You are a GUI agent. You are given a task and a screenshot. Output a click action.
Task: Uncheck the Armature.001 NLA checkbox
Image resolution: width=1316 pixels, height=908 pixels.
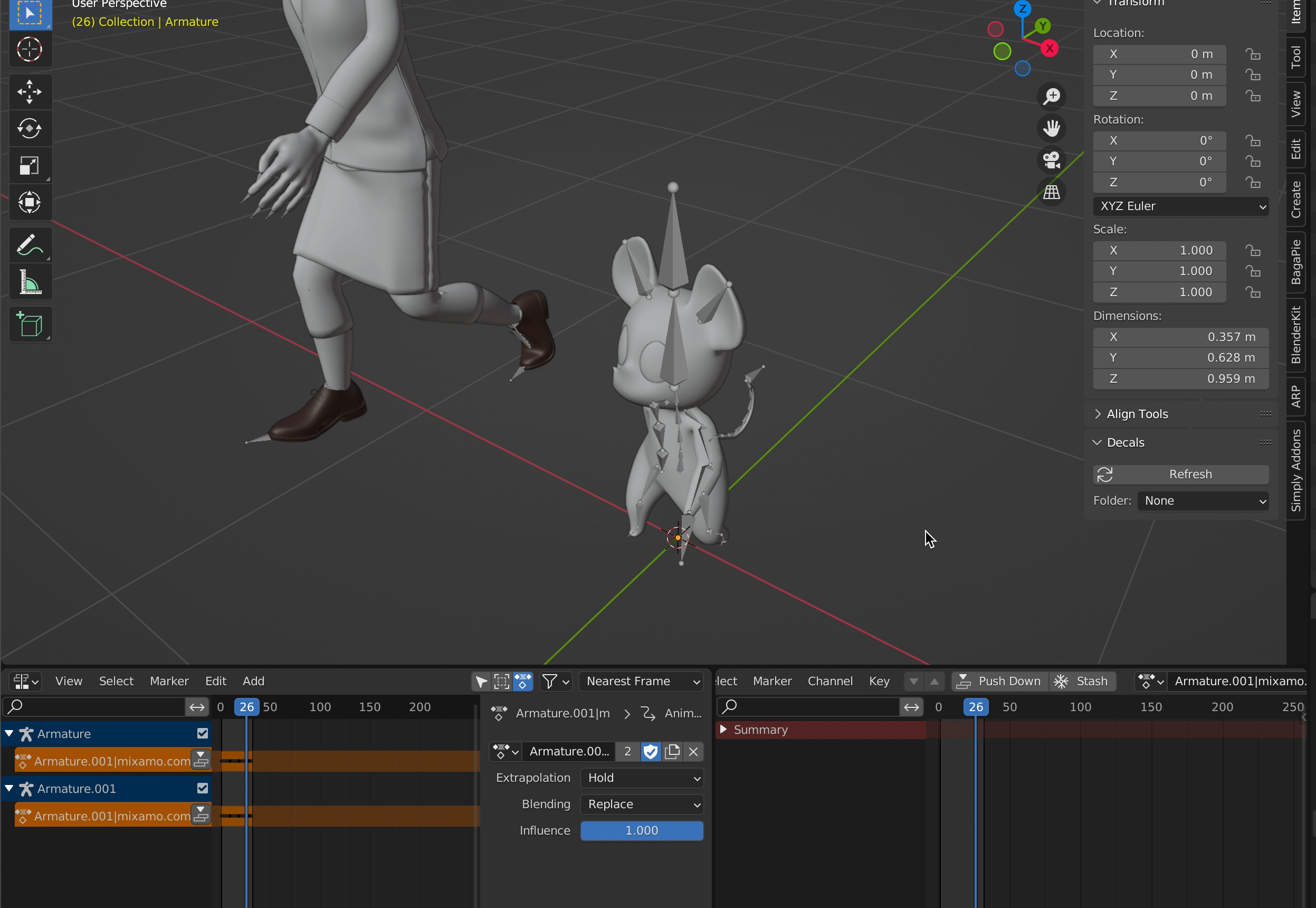(x=203, y=788)
